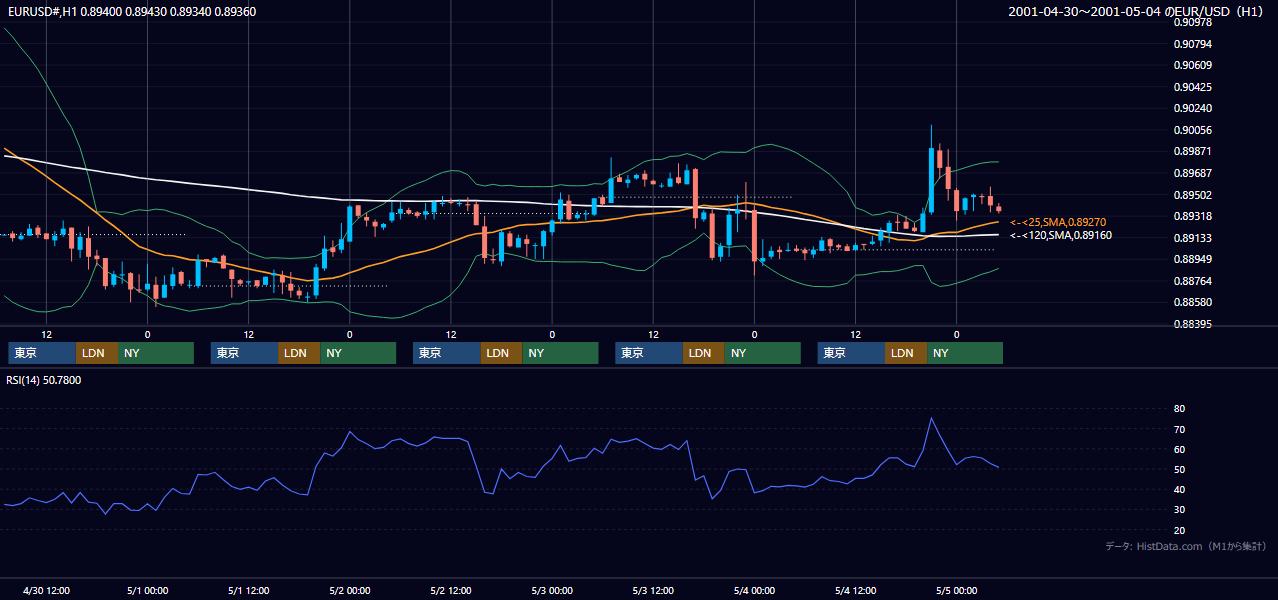Click price axis value 0.90978
This screenshot has height=600, width=1278.
point(1192,23)
